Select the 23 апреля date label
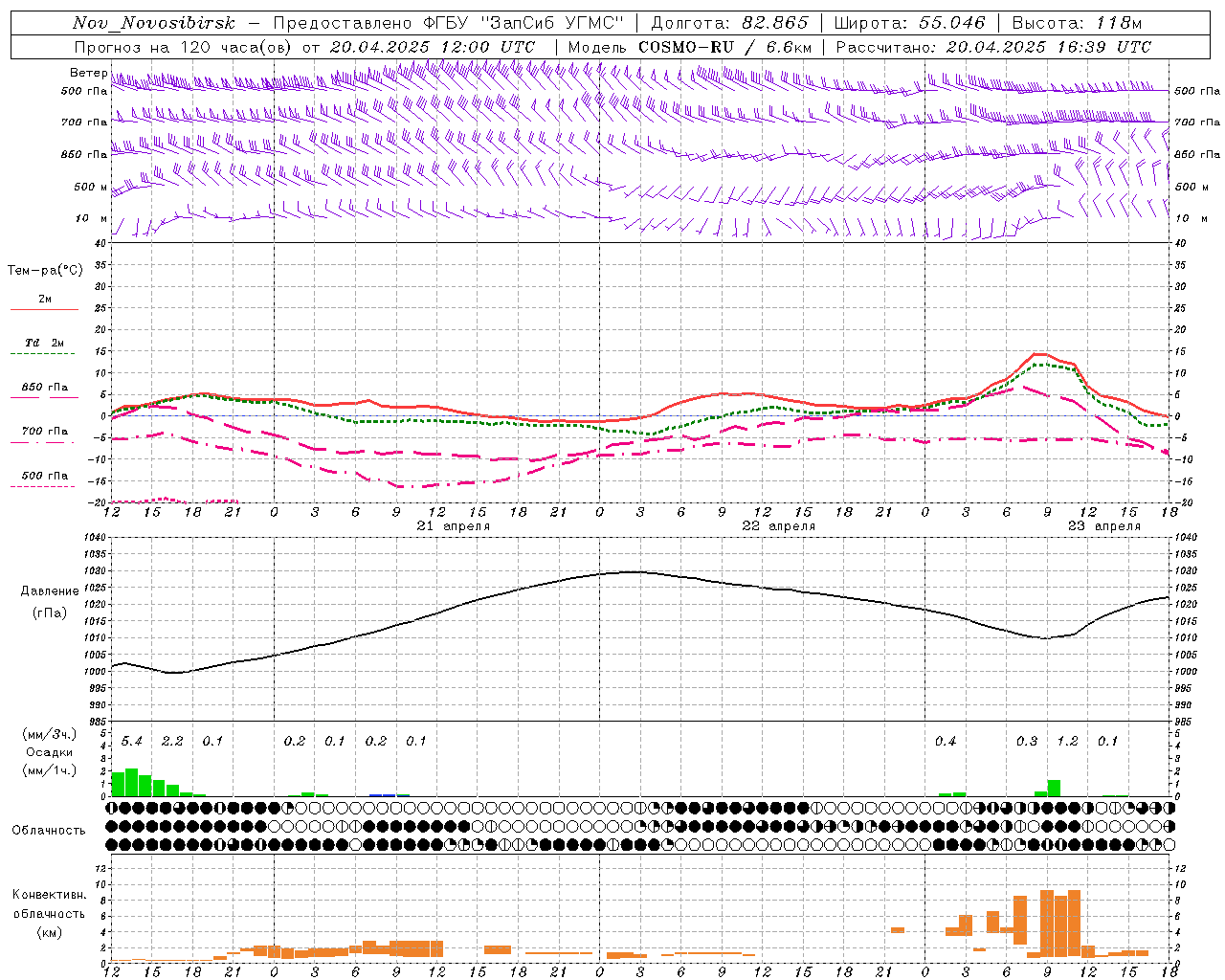The height and width of the screenshot is (980, 1225). pyautogui.click(x=1104, y=526)
